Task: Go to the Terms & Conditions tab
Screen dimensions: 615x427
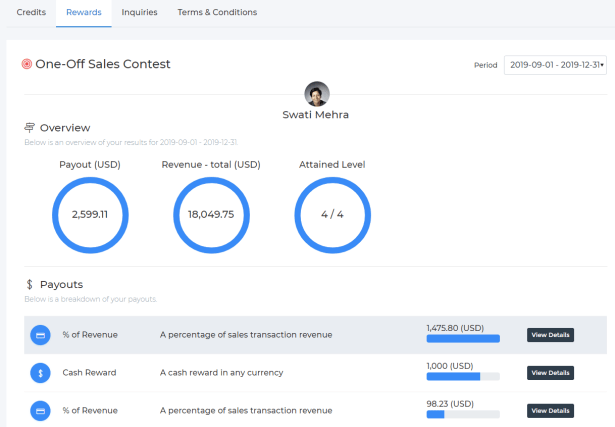Action: (217, 13)
